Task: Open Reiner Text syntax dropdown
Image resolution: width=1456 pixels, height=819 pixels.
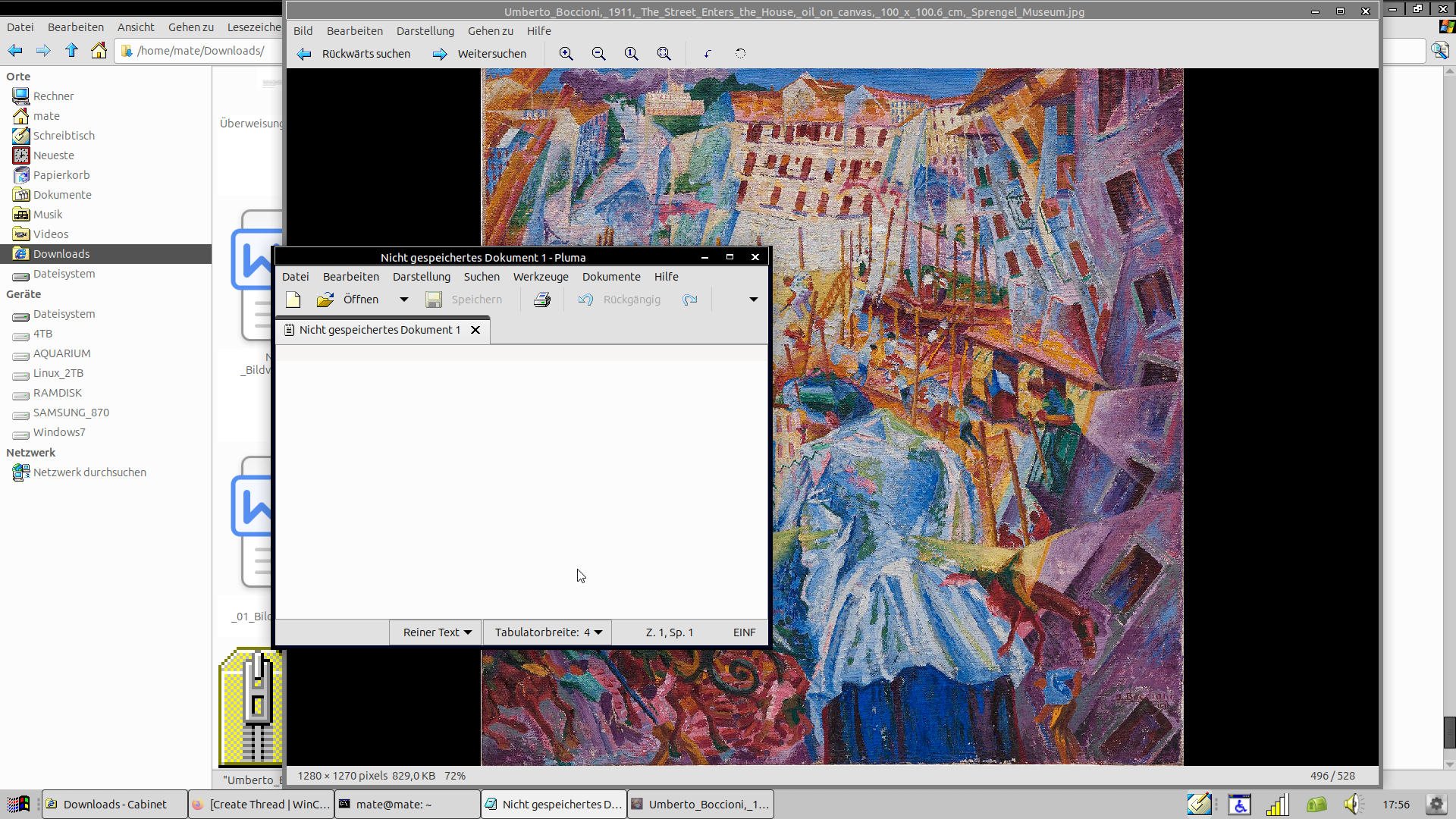Action: pyautogui.click(x=437, y=632)
